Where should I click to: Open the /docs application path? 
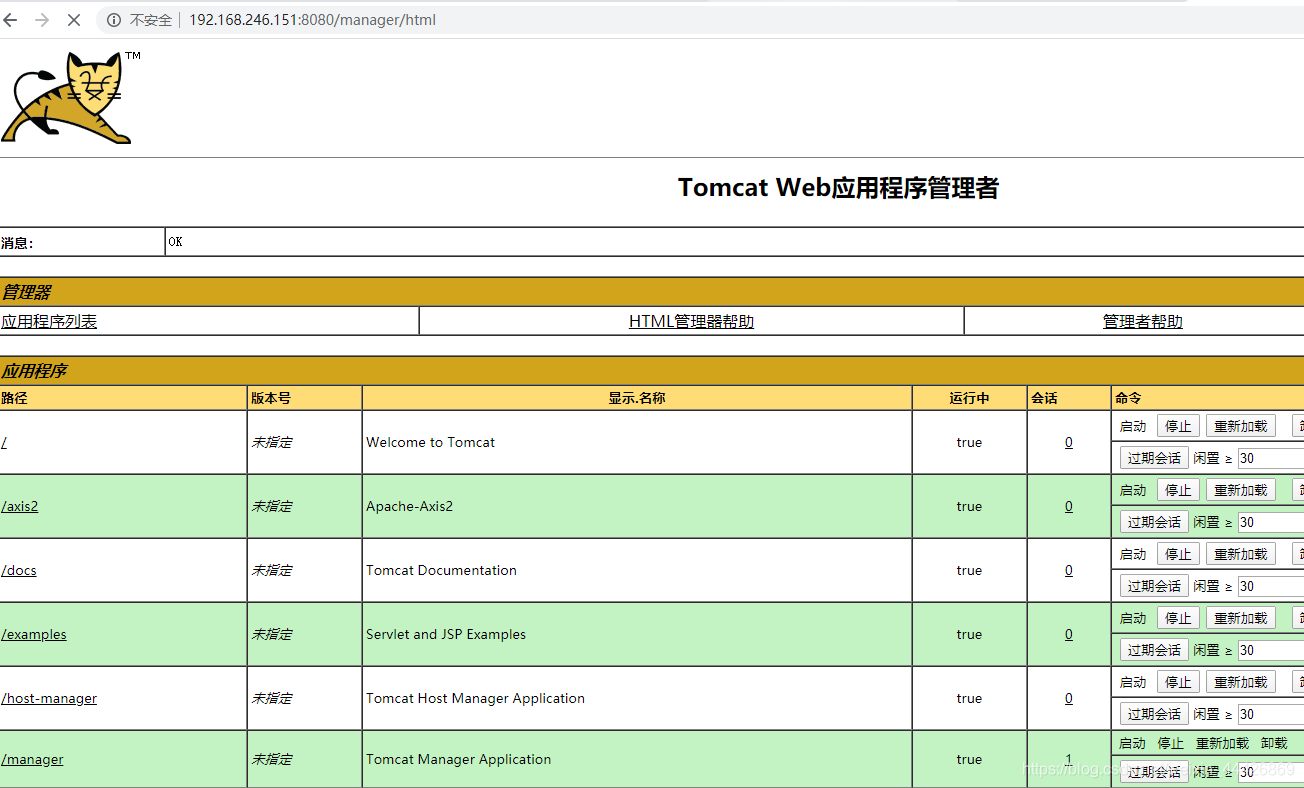(x=19, y=570)
